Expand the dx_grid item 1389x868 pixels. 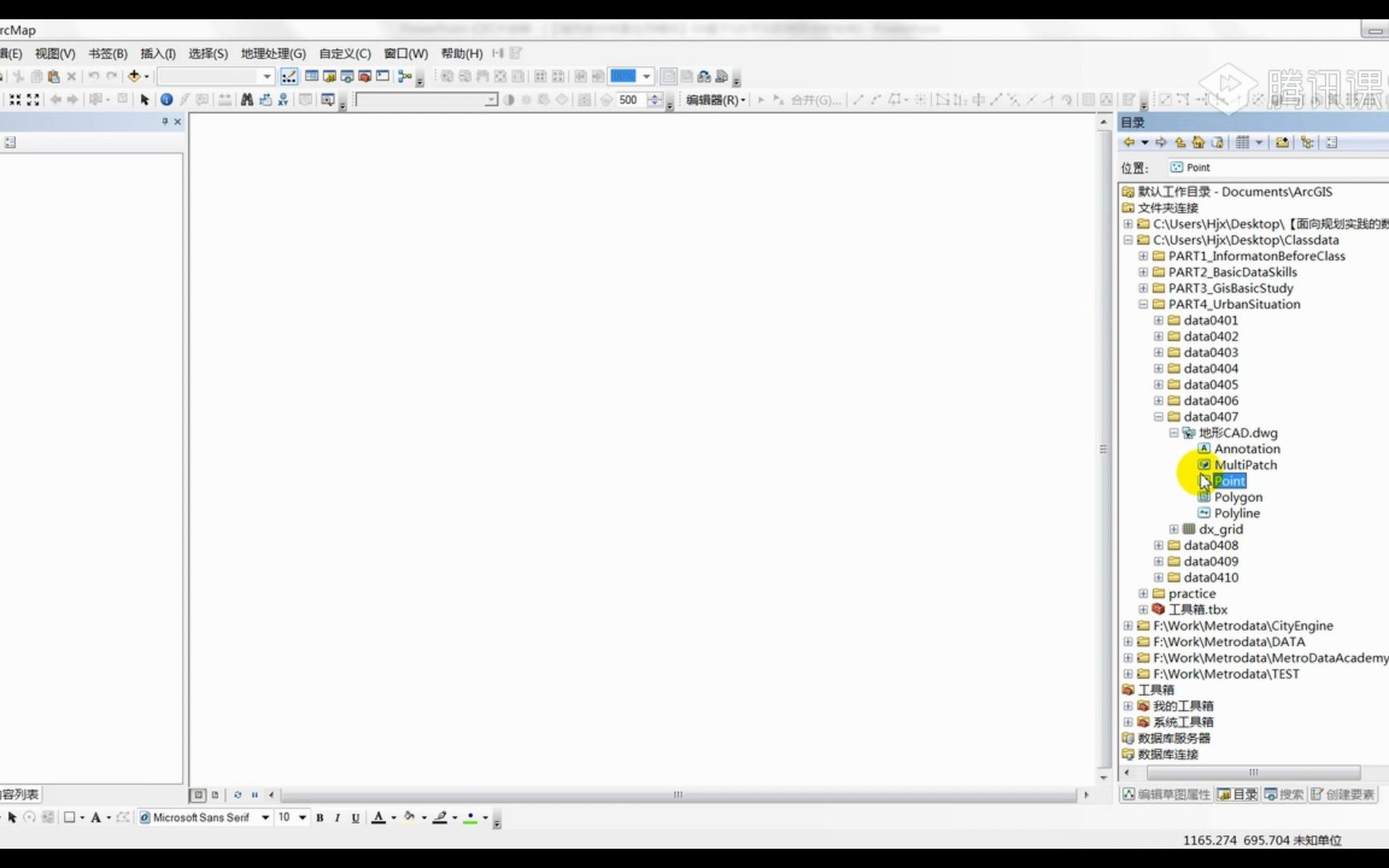pos(1174,529)
